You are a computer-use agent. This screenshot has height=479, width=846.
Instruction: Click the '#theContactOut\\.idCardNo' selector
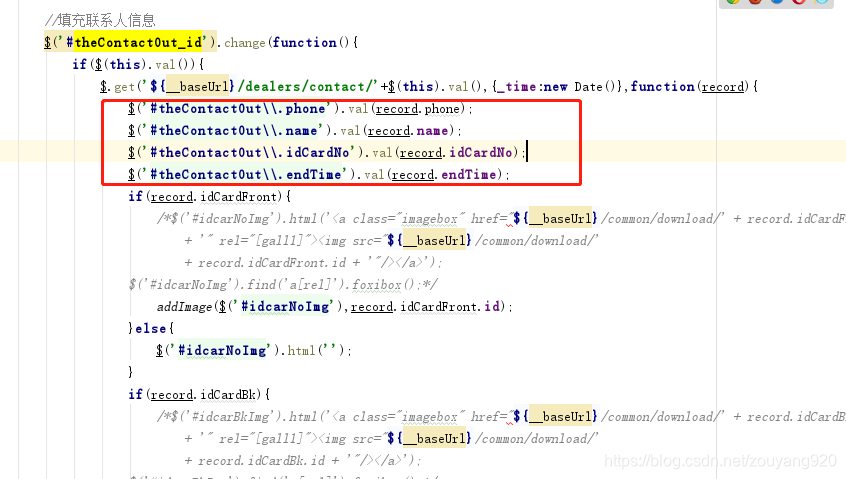coord(249,153)
